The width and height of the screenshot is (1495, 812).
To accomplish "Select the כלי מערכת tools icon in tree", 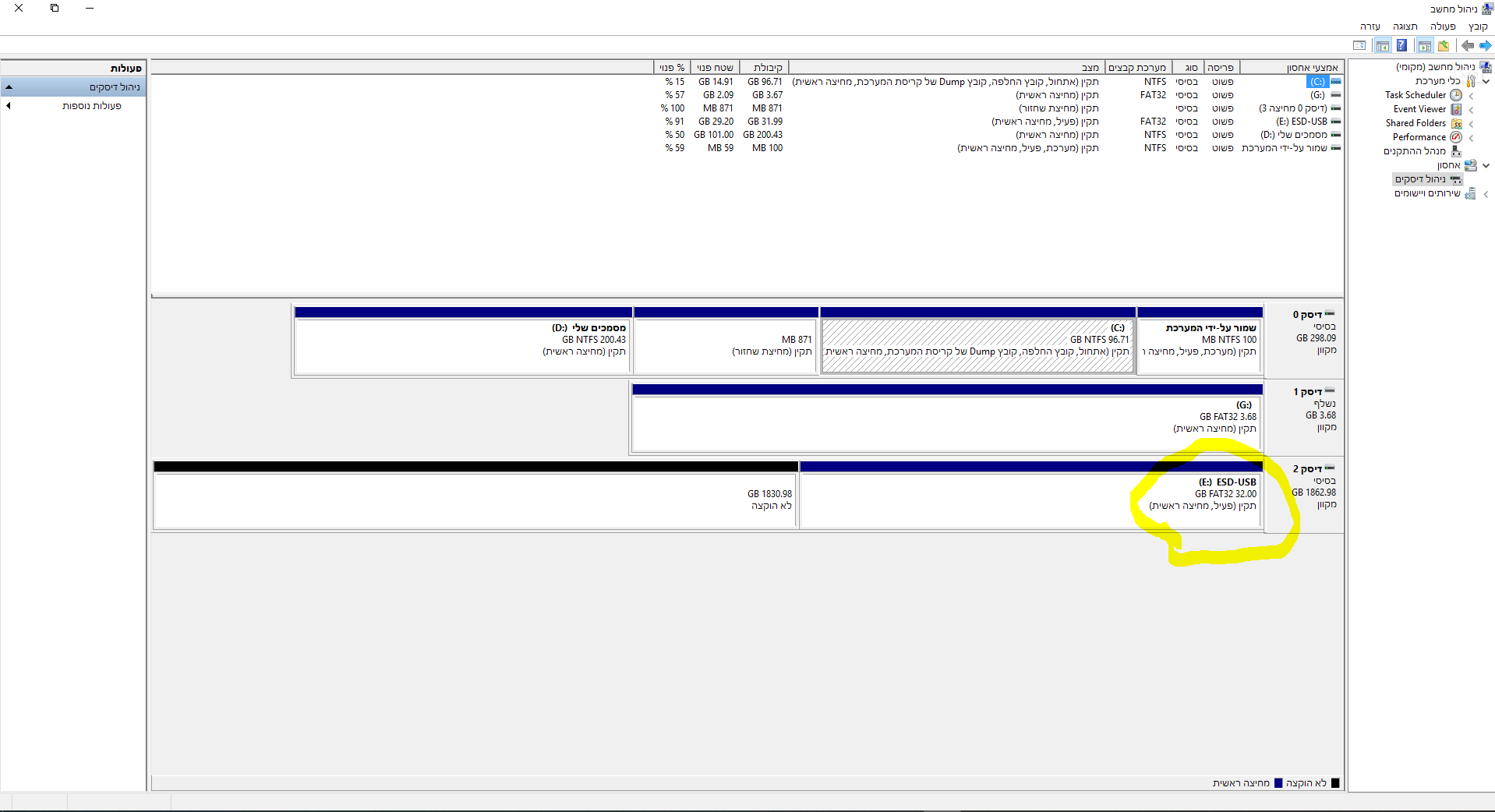I will 1471,81.
